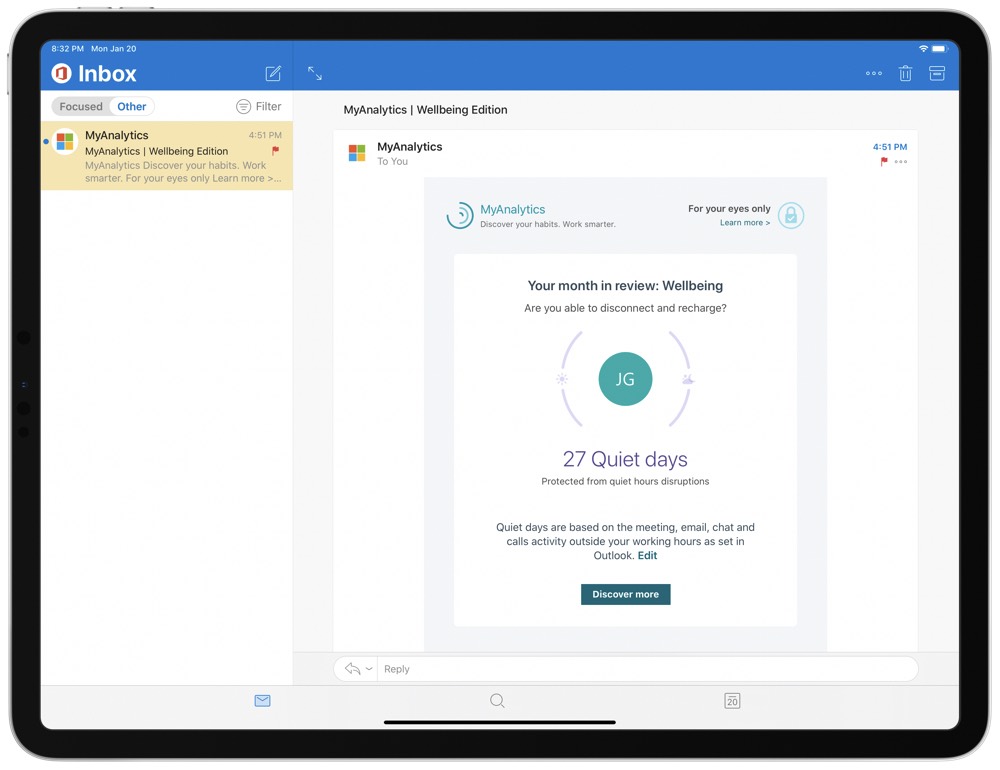Image resolution: width=1000 pixels, height=770 pixels.
Task: Open the MyAnalytics email in list
Action: 167,156
